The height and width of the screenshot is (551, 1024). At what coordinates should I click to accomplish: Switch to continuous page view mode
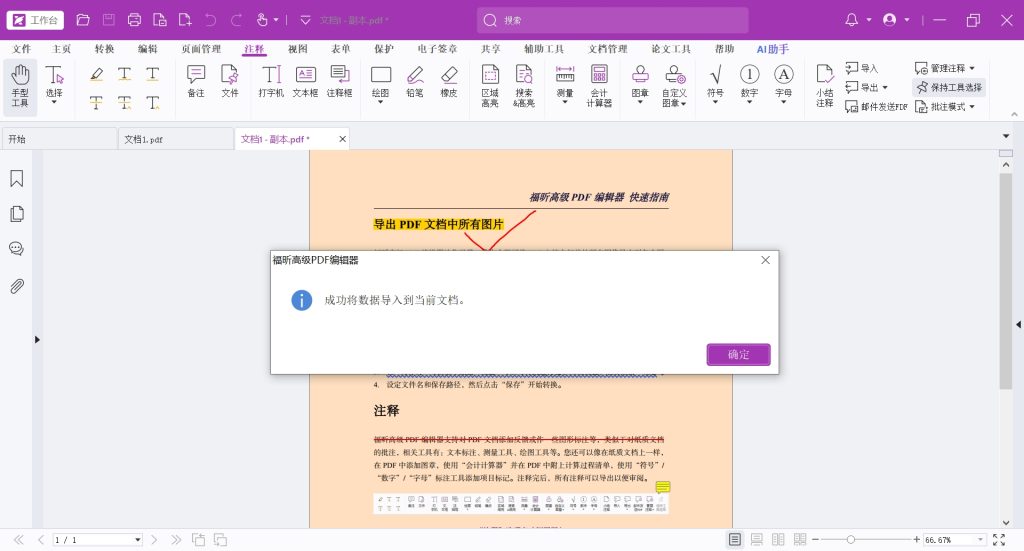coord(756,540)
